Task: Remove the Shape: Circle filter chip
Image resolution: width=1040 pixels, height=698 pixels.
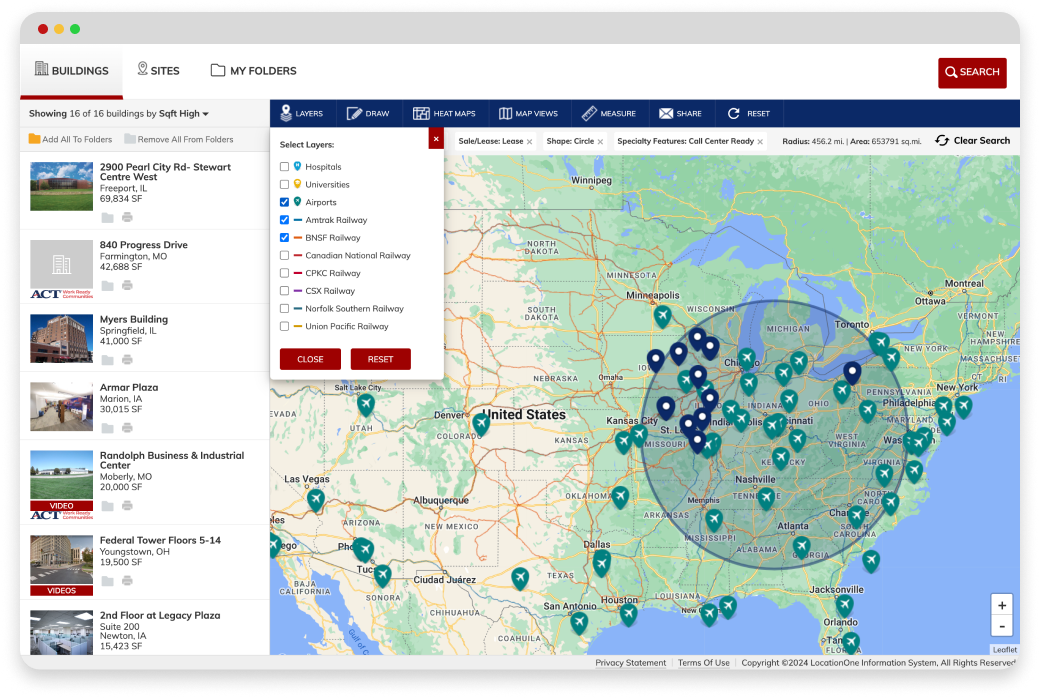Action: pos(599,142)
